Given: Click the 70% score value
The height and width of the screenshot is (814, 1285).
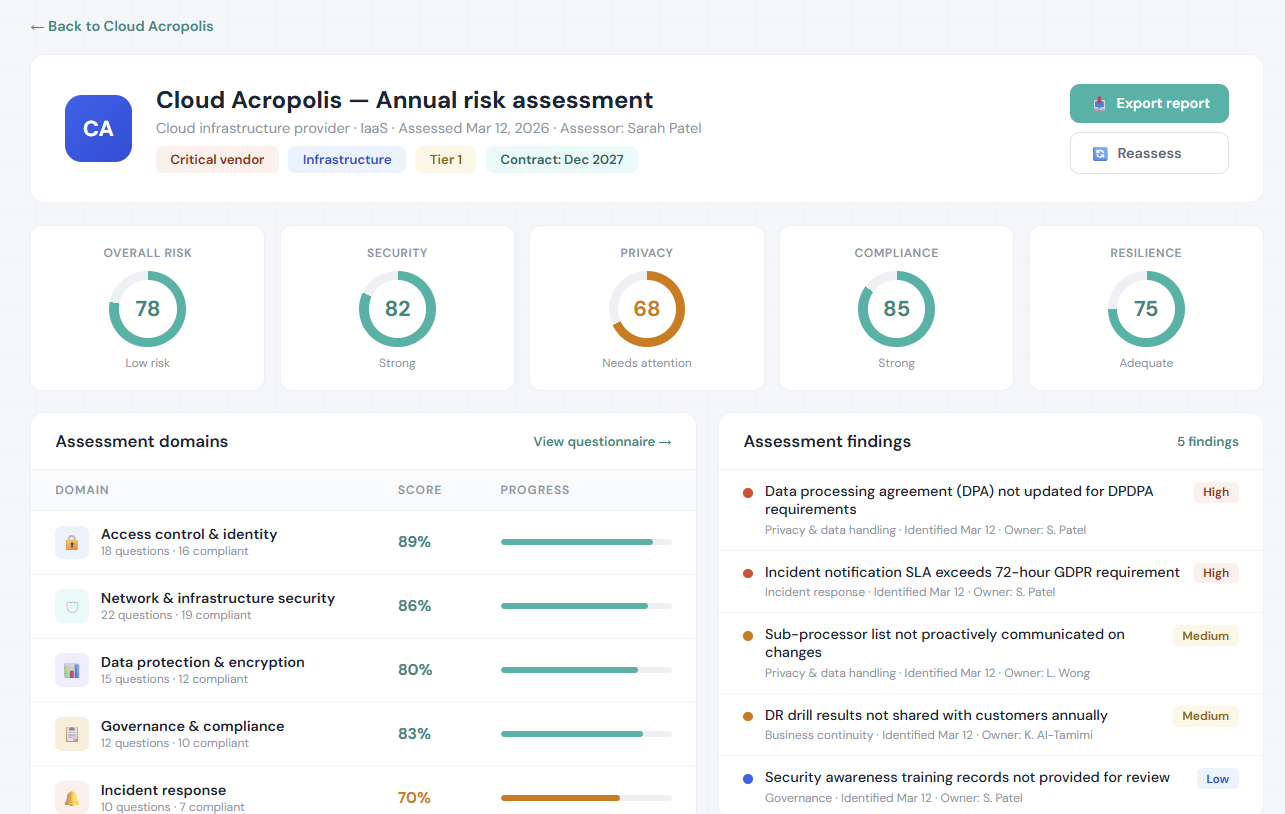Looking at the screenshot, I should [x=414, y=798].
